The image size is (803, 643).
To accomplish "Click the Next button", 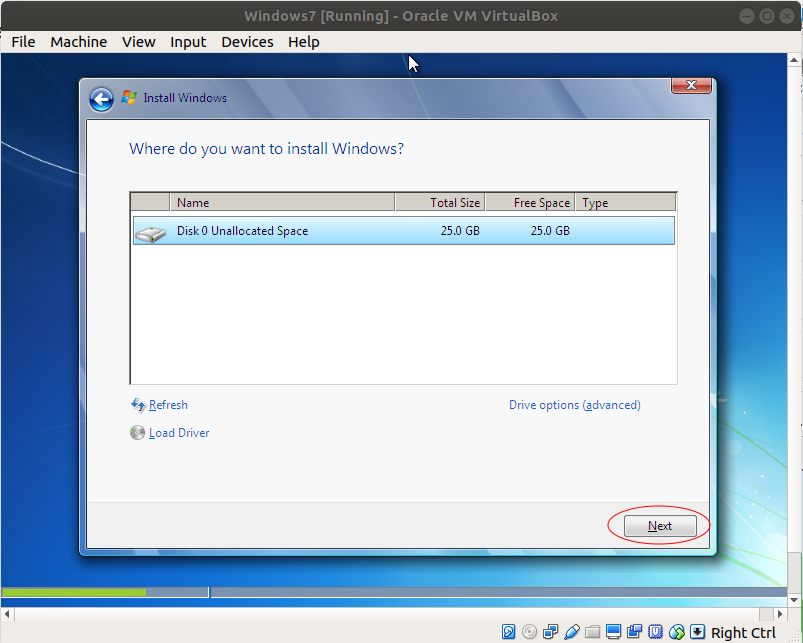I will [660, 526].
